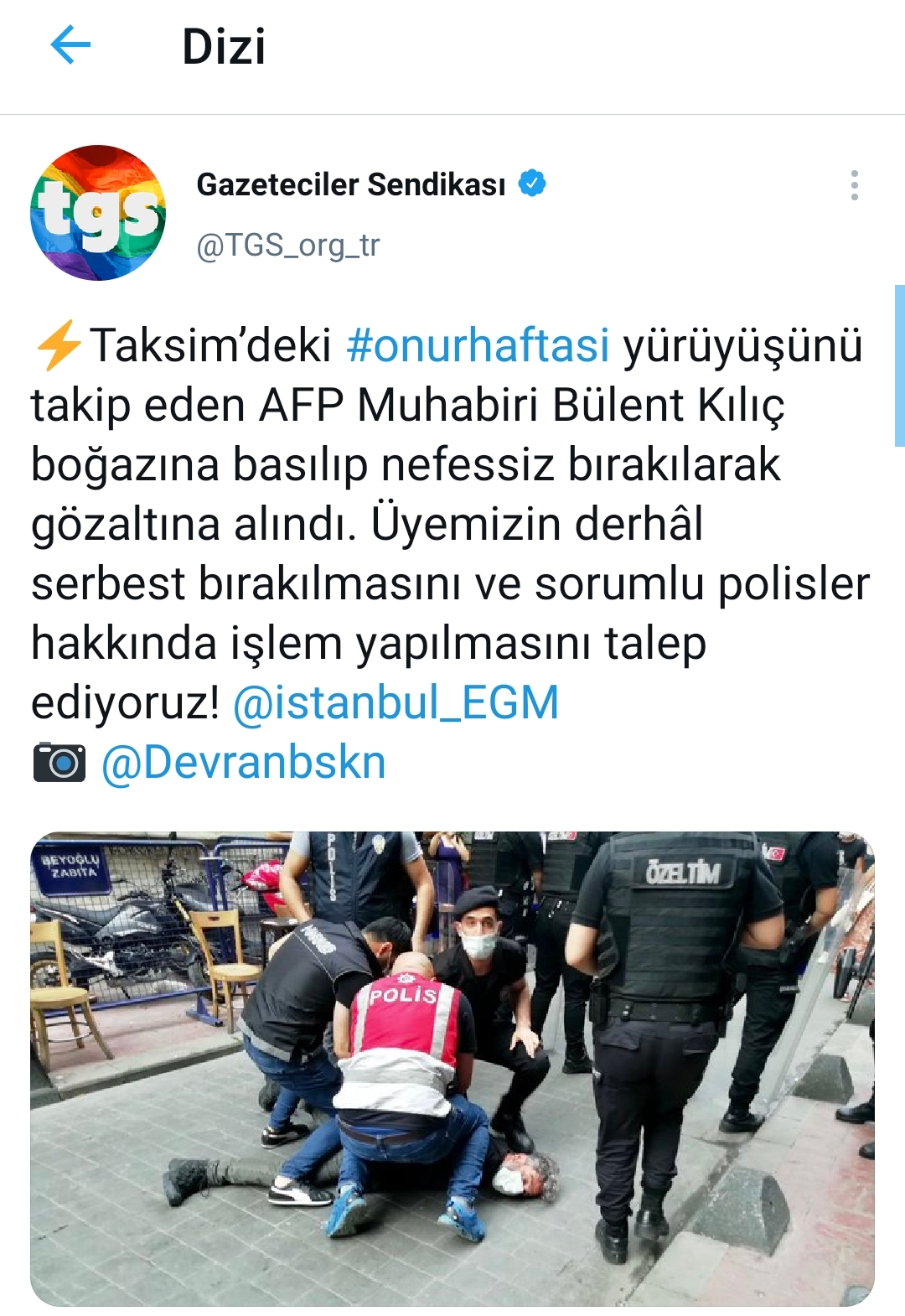Screen dimensions: 905x1316
Task: Open the attached tweet photo
Action: point(452,1069)
